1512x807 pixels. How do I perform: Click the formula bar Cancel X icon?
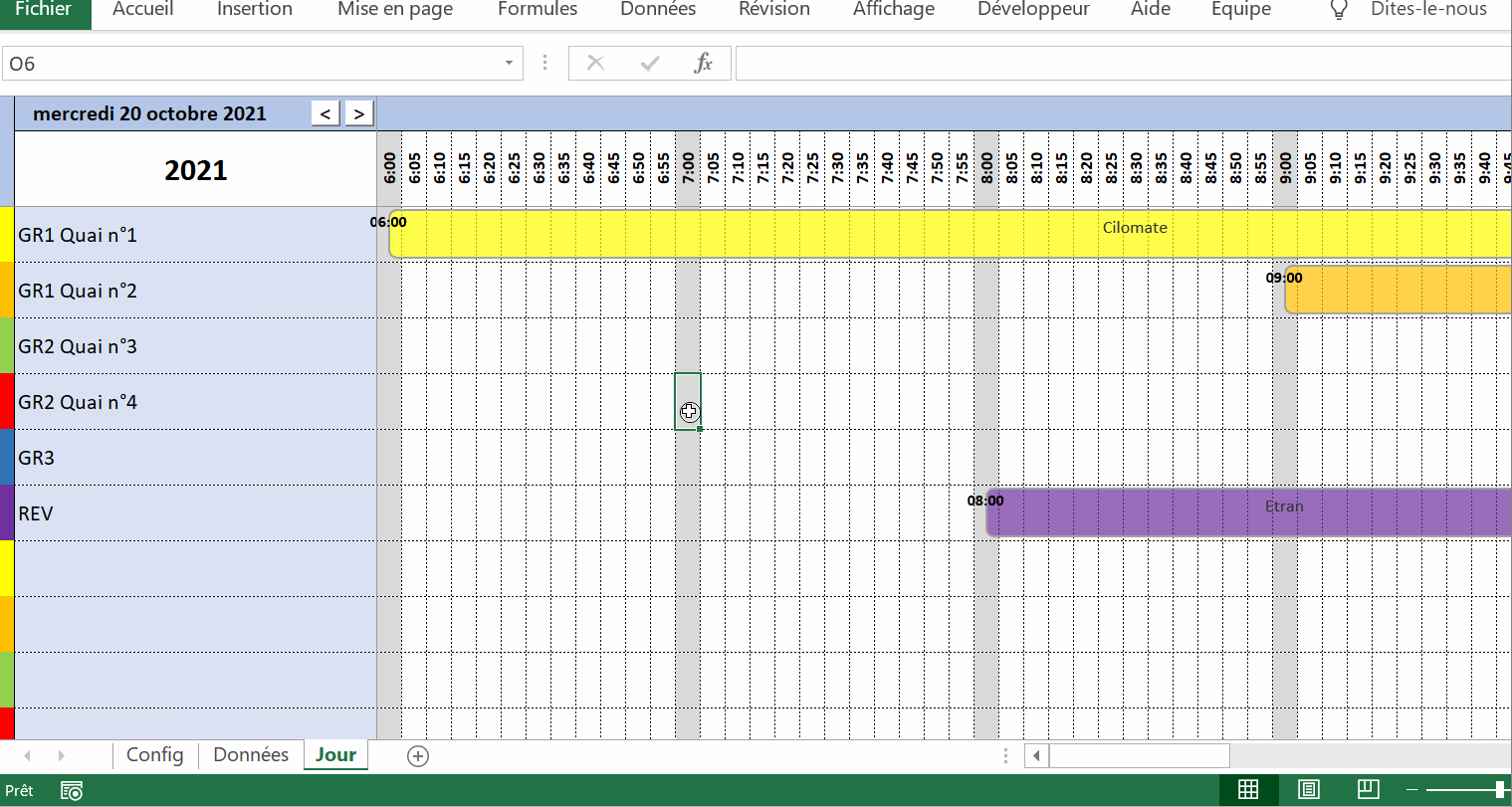coord(596,64)
